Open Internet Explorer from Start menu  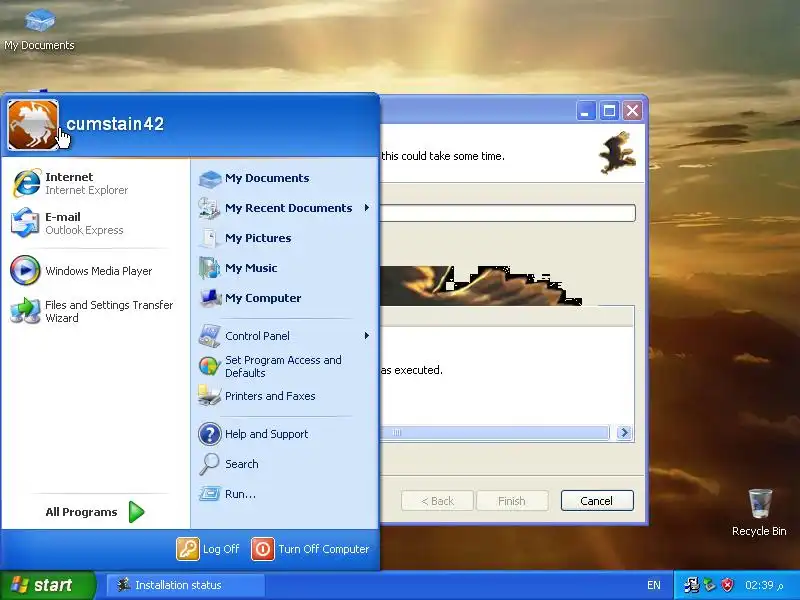click(x=95, y=183)
